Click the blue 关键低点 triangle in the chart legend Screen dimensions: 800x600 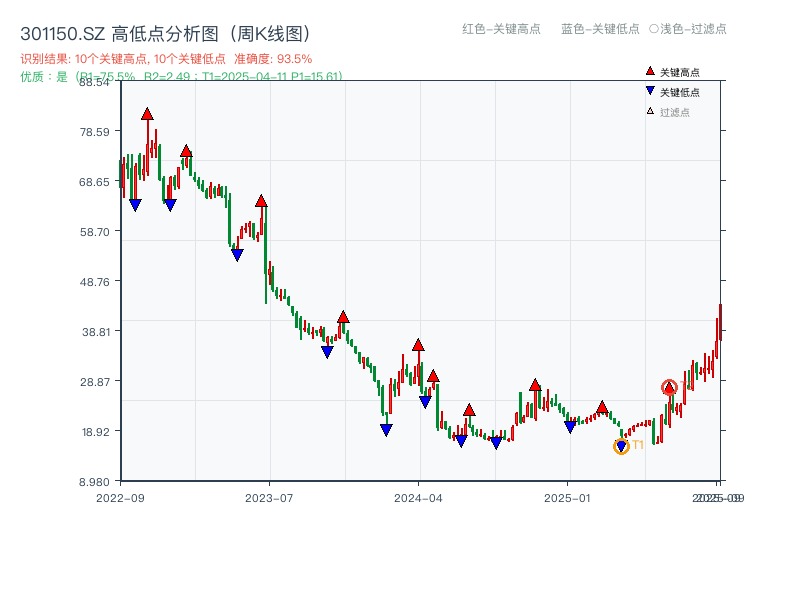point(650,90)
